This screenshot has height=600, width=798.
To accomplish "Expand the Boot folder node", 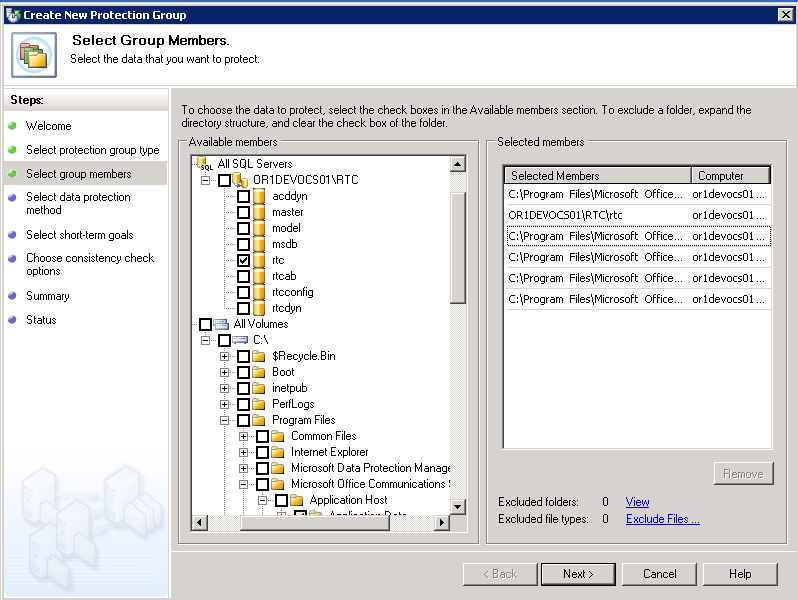I will (x=224, y=373).
